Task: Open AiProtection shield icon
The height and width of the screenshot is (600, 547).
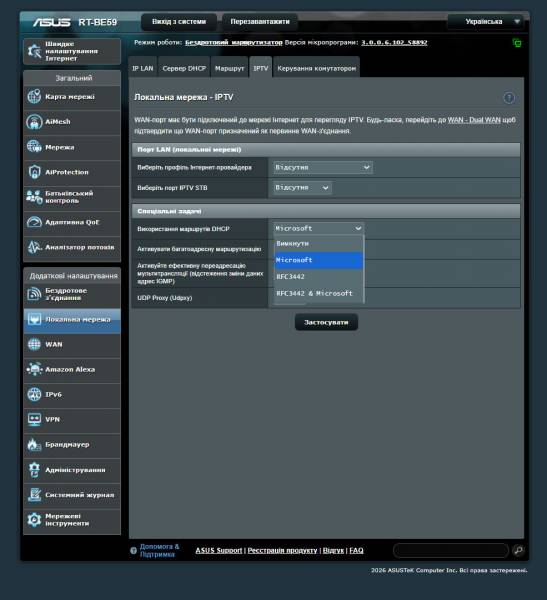Action: tap(34, 172)
